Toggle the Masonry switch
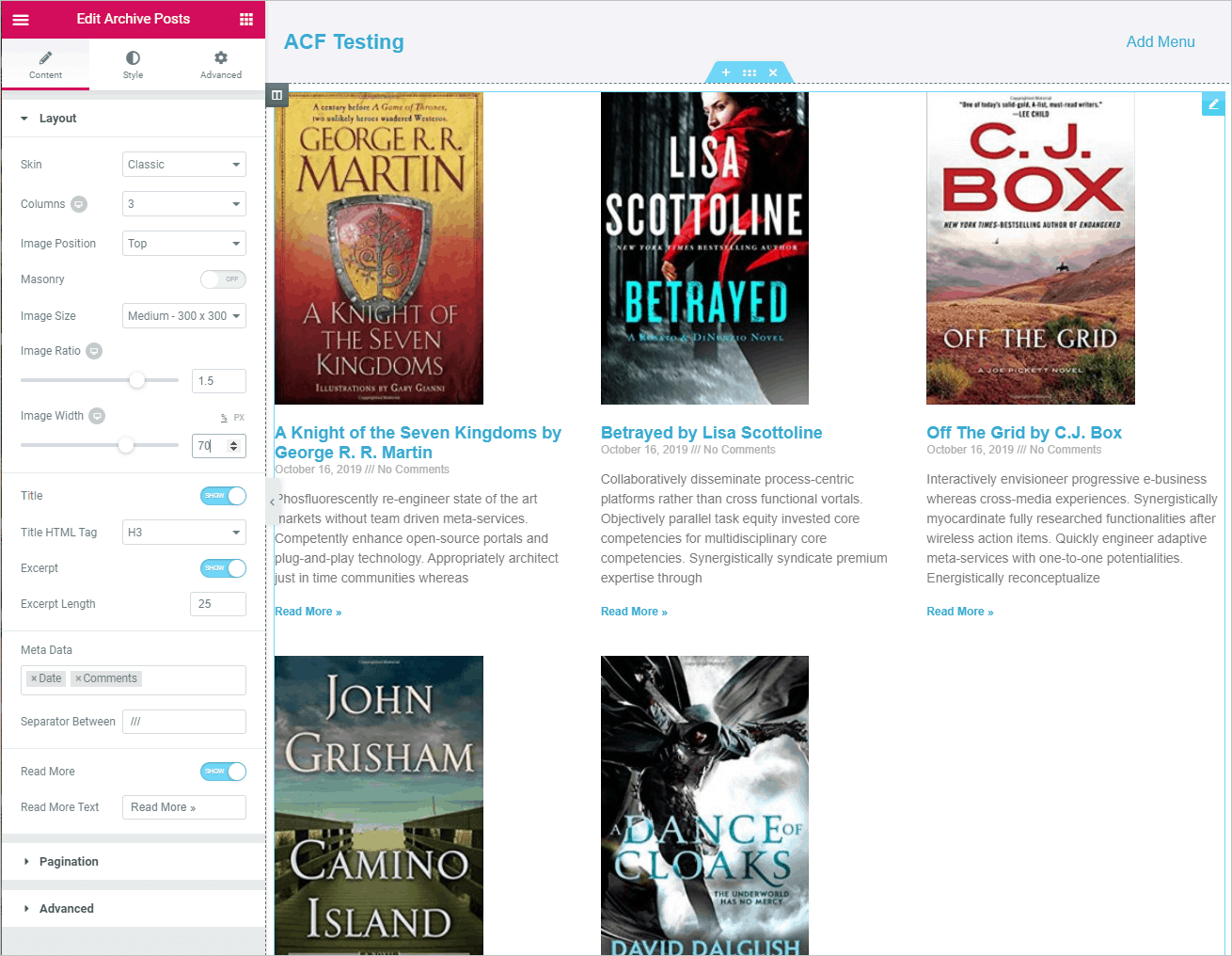The width and height of the screenshot is (1232, 956). [x=224, y=279]
